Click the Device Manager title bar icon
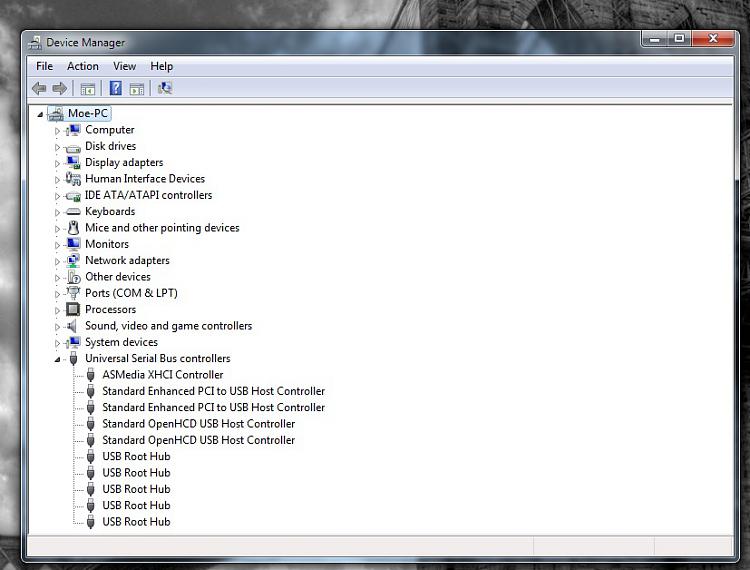The image size is (750, 570). (34, 43)
